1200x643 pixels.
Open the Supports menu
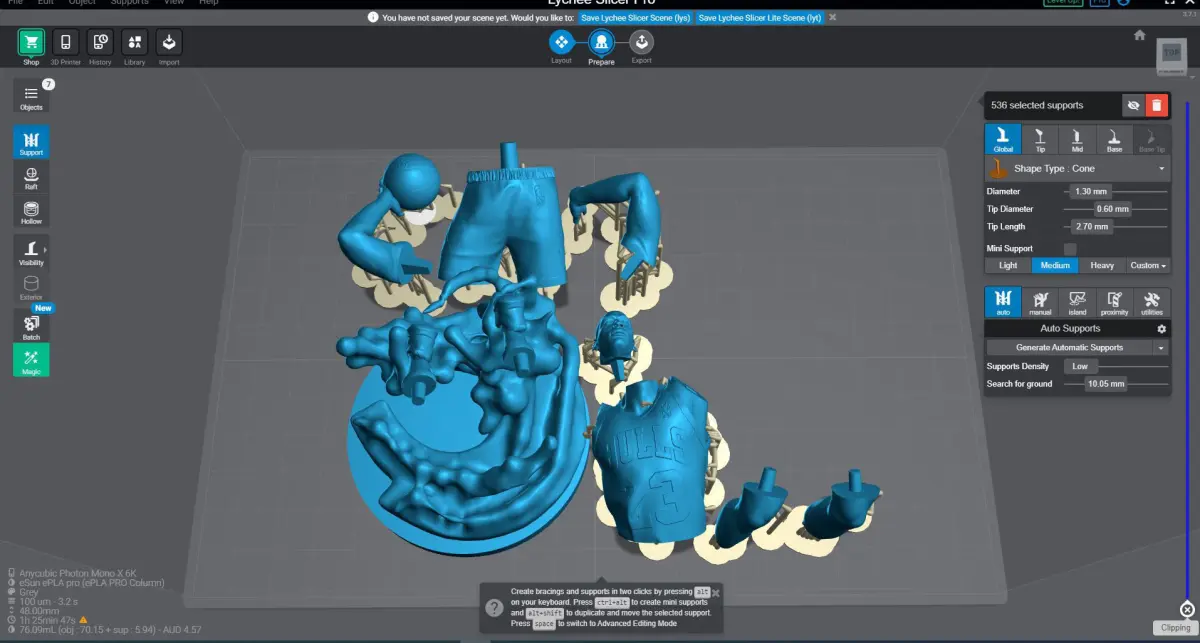coord(129,3)
